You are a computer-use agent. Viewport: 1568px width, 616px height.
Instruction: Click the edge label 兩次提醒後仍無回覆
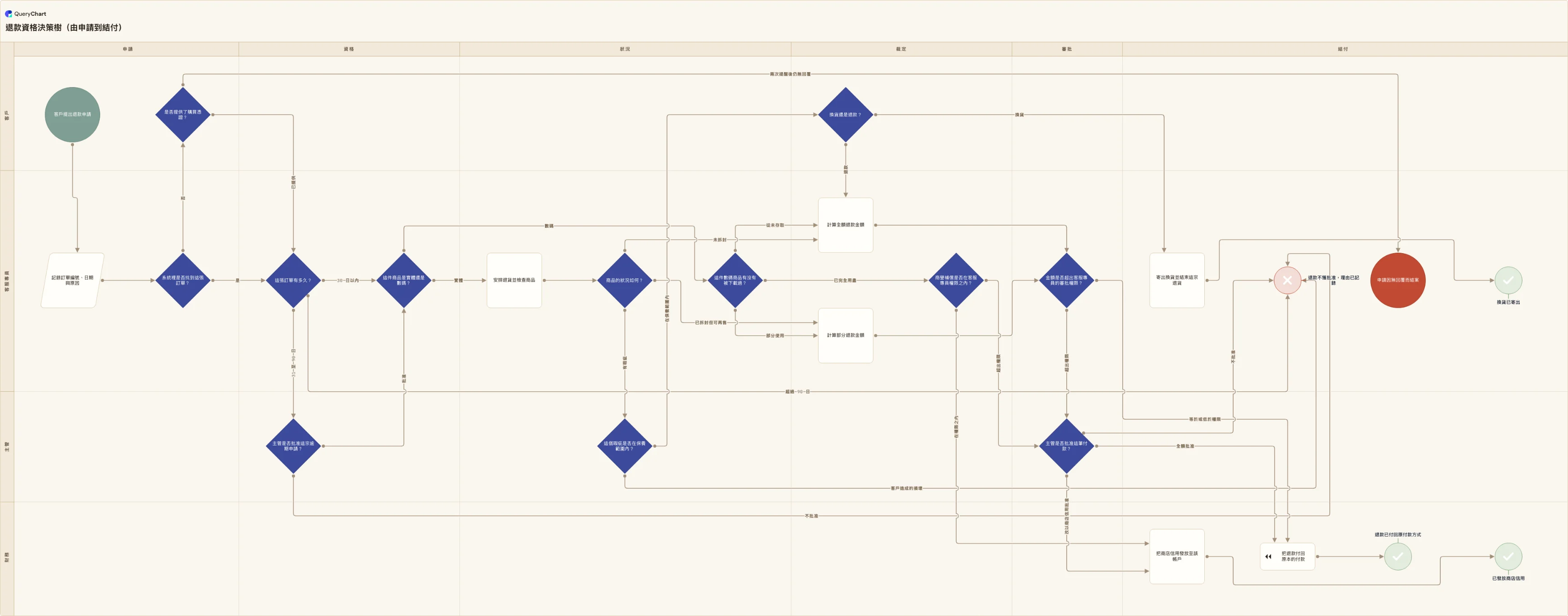(790, 74)
